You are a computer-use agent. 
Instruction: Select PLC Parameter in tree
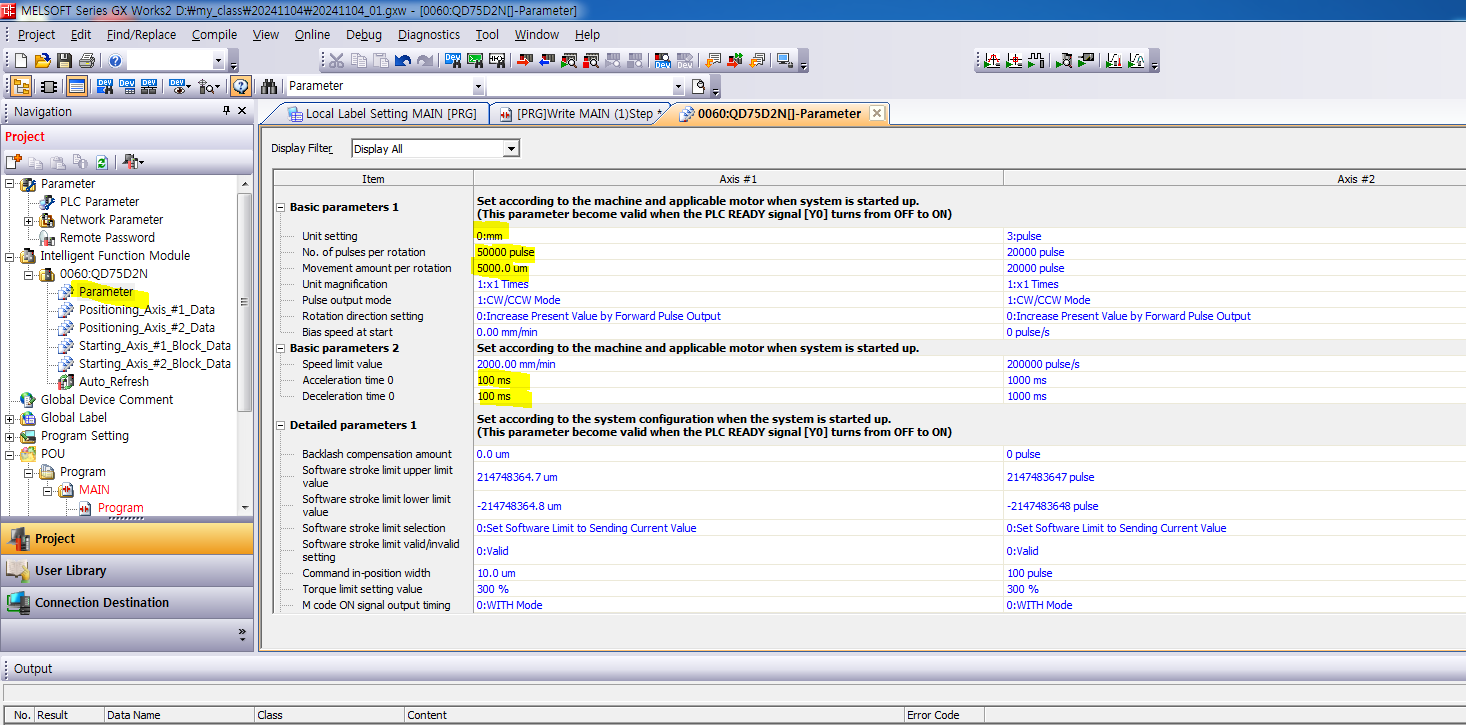click(99, 202)
